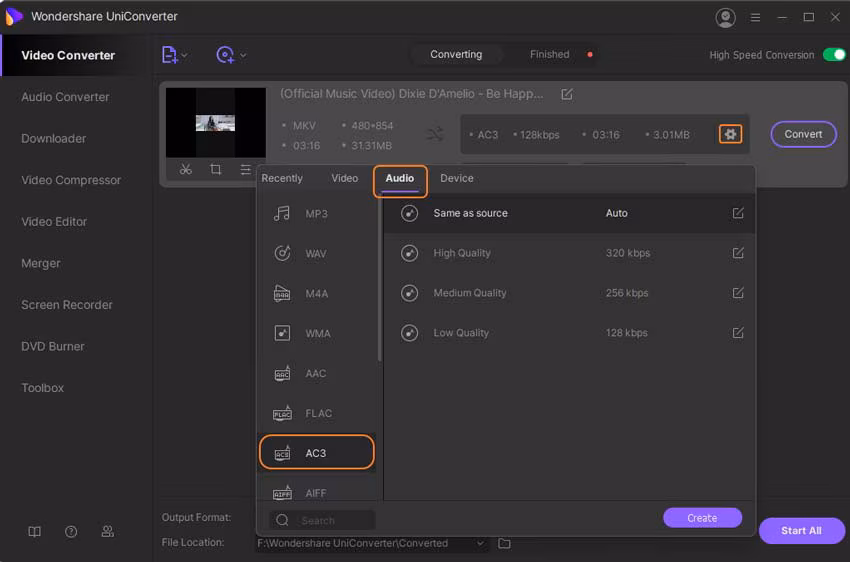Select M4A audio format
Screen dimensions: 850x562
pyautogui.click(x=317, y=294)
